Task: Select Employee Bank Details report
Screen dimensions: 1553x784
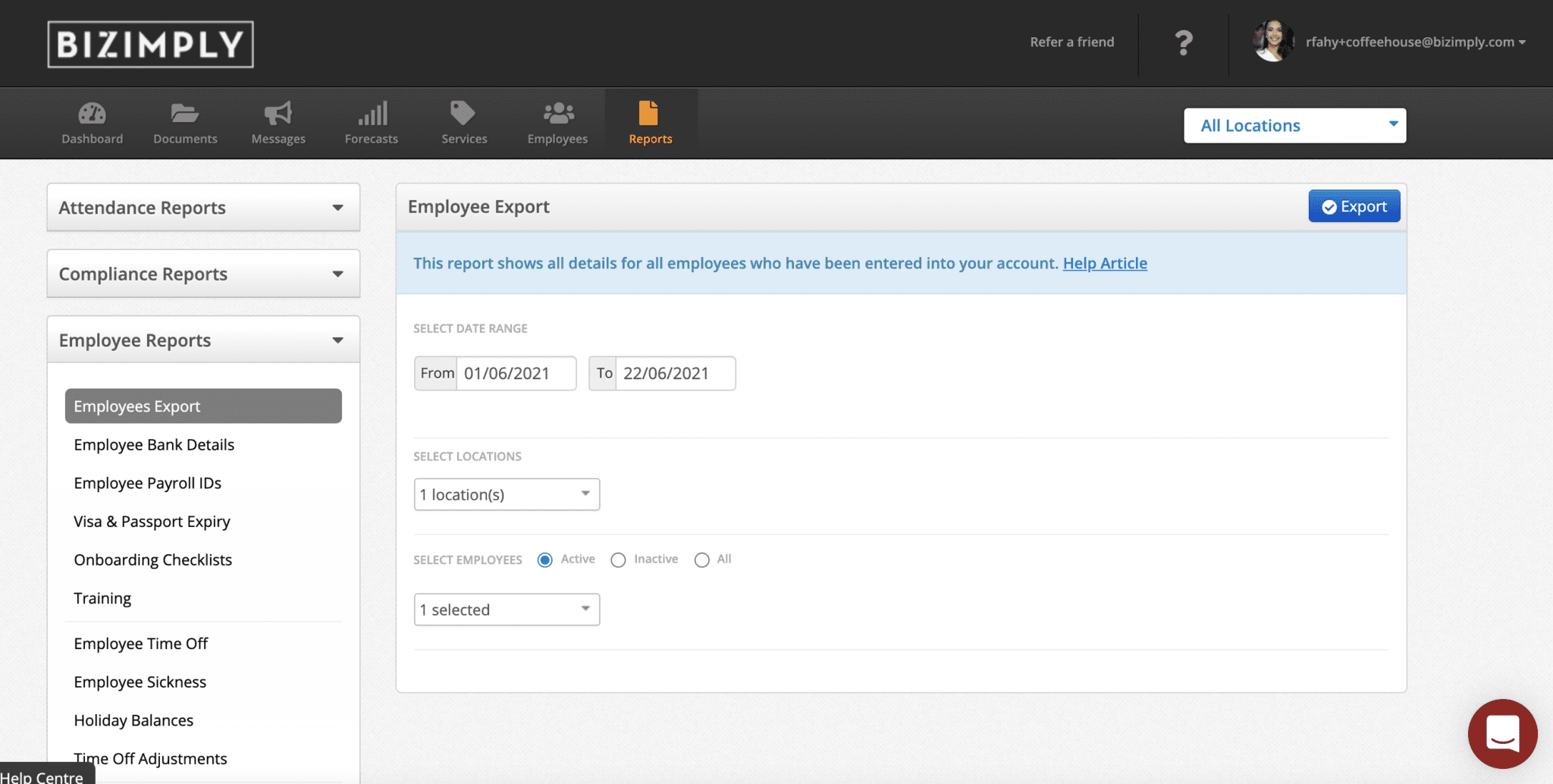Action: tap(154, 444)
